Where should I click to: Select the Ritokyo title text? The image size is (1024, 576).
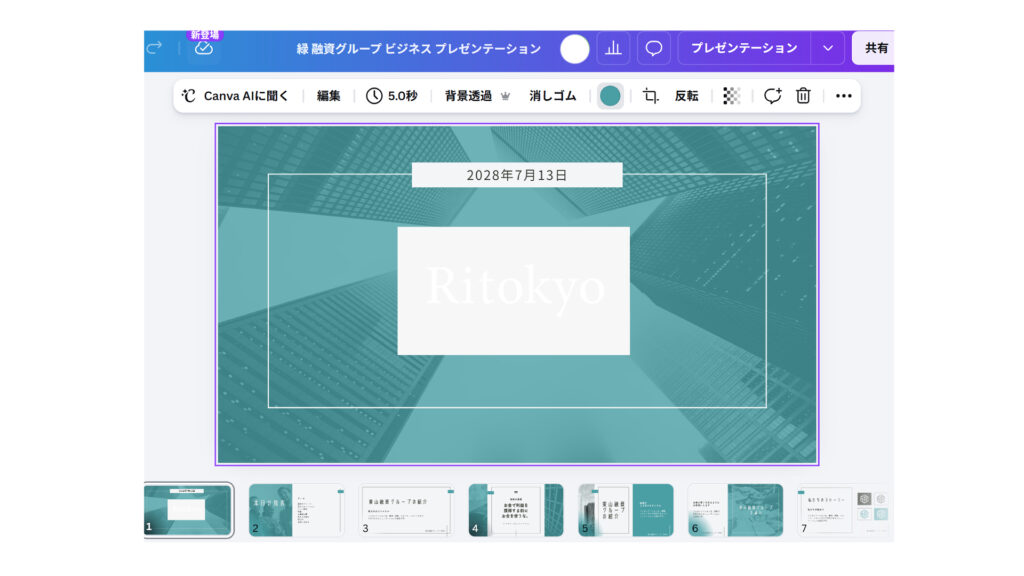(515, 287)
